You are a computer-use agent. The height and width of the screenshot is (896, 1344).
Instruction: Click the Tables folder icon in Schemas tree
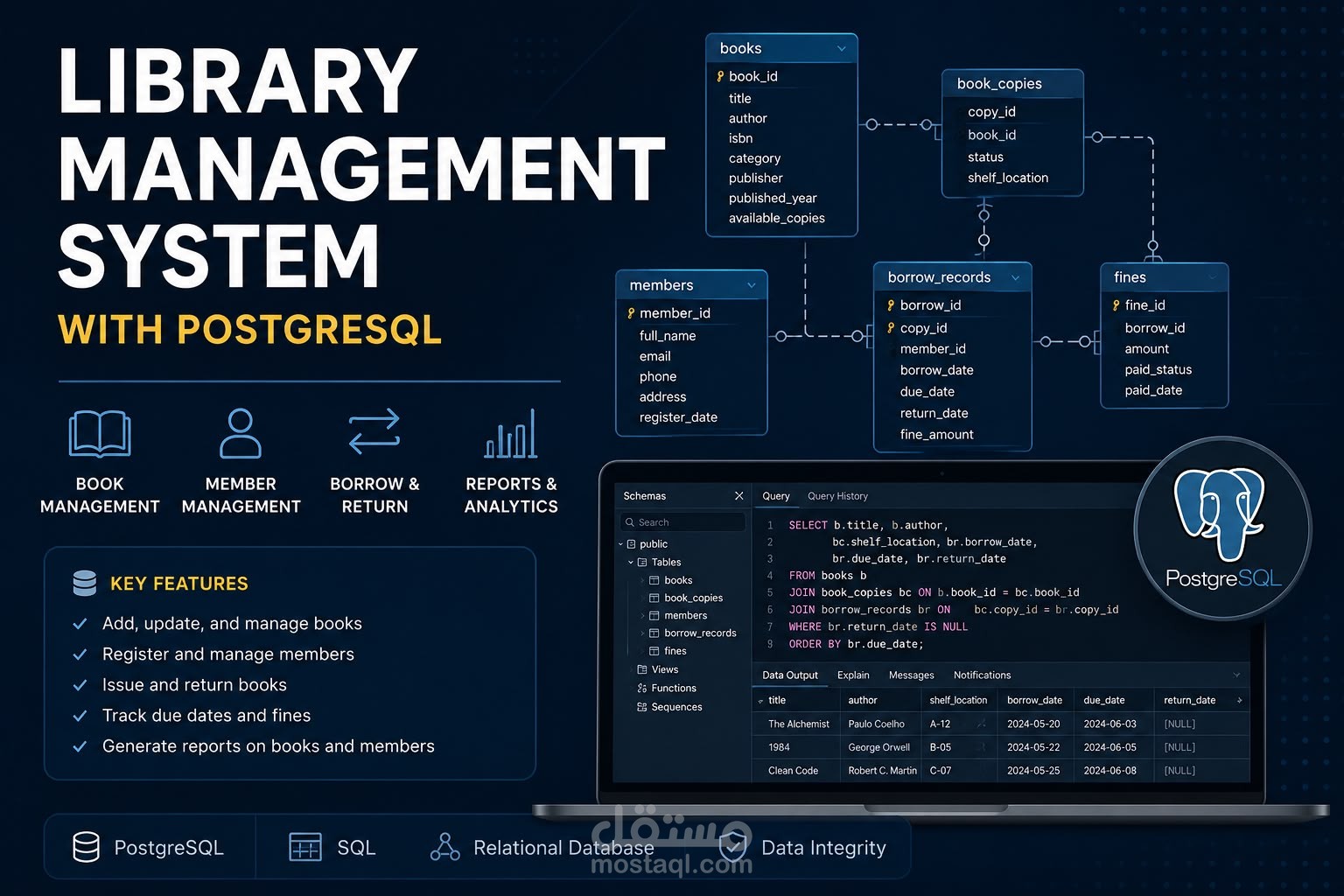pos(642,563)
